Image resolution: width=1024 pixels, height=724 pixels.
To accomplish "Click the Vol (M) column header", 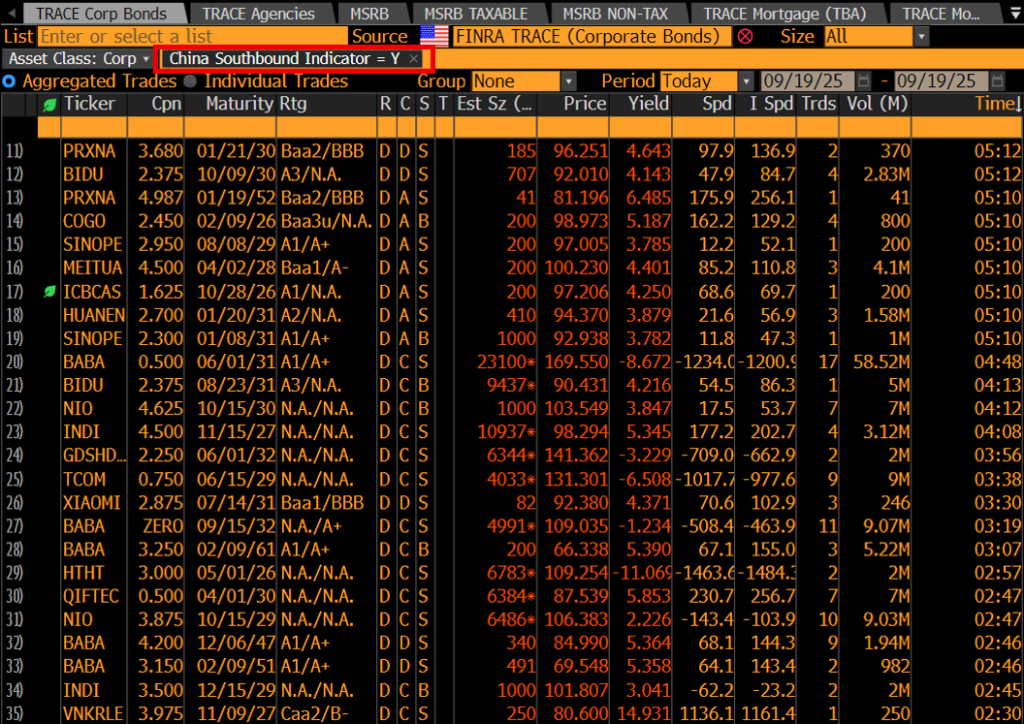I will [877, 104].
